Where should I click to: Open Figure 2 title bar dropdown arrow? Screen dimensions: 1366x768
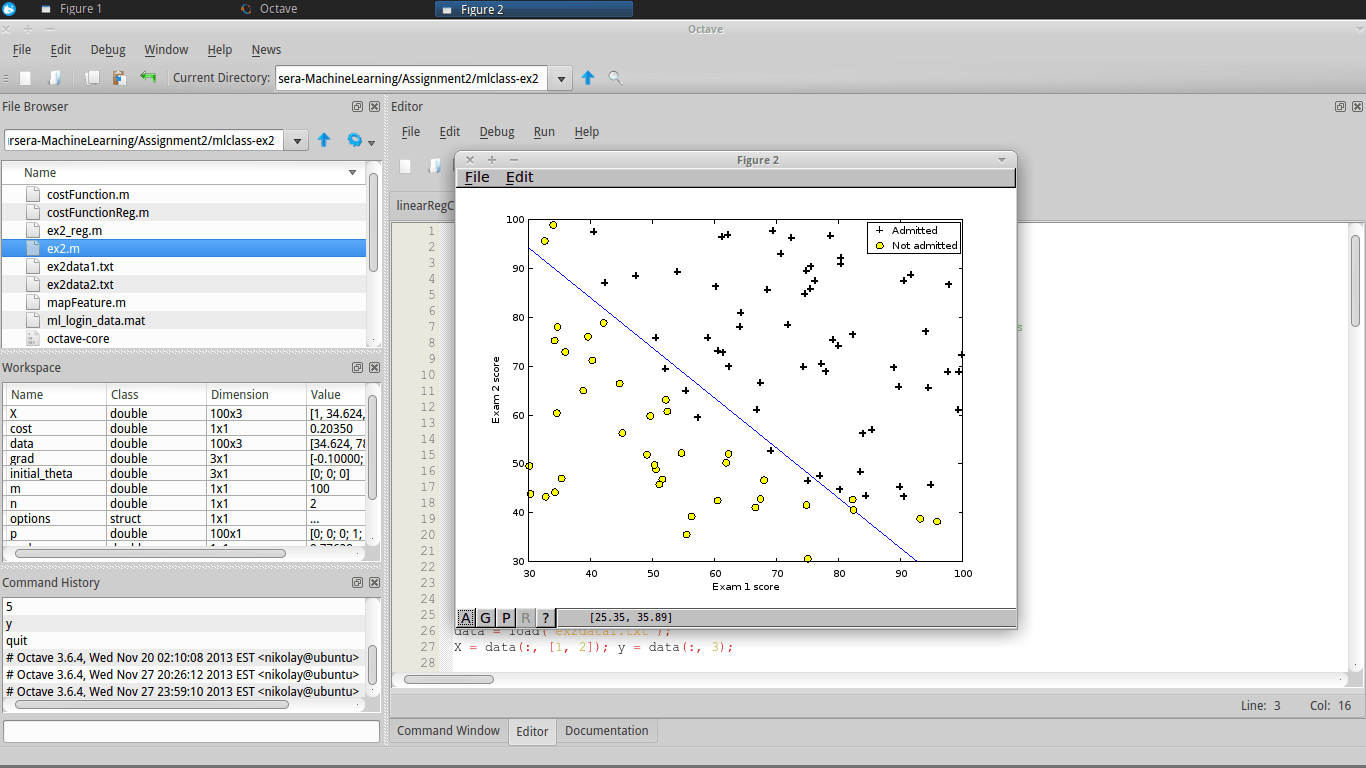point(1002,160)
